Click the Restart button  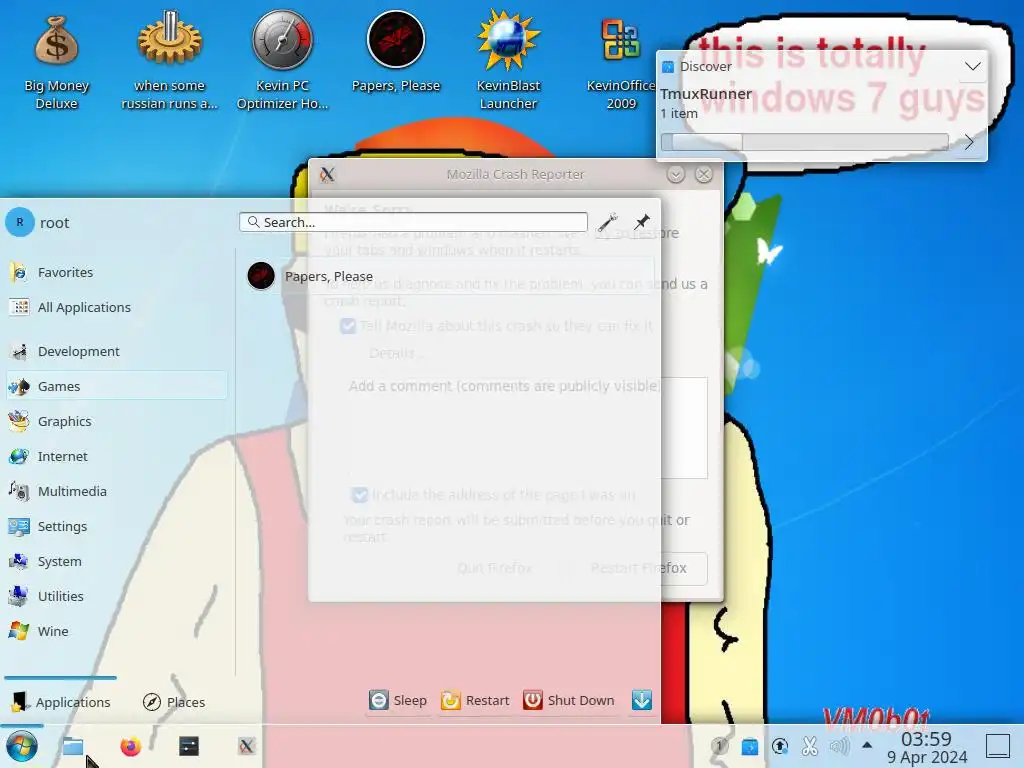click(x=475, y=700)
